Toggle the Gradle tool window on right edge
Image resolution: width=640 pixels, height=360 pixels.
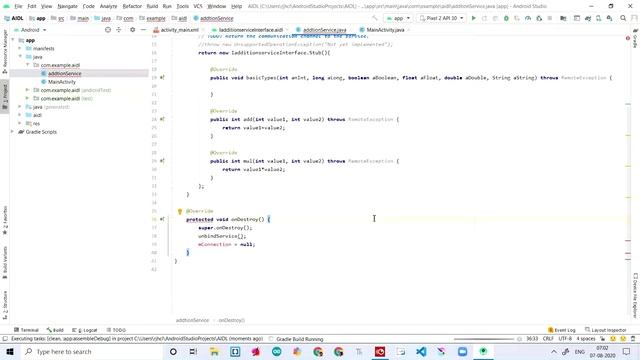click(x=635, y=38)
